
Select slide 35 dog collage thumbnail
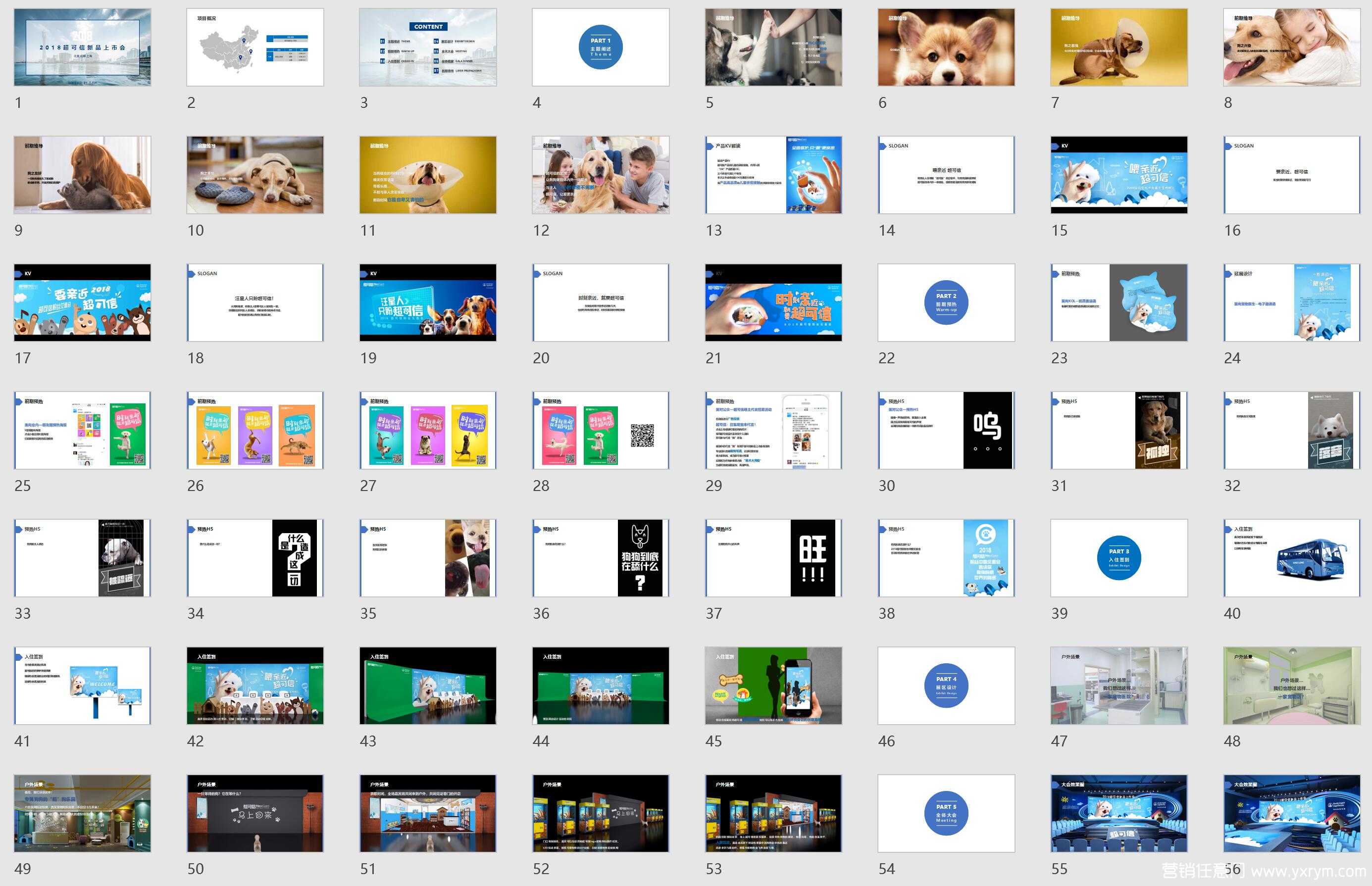click(428, 558)
